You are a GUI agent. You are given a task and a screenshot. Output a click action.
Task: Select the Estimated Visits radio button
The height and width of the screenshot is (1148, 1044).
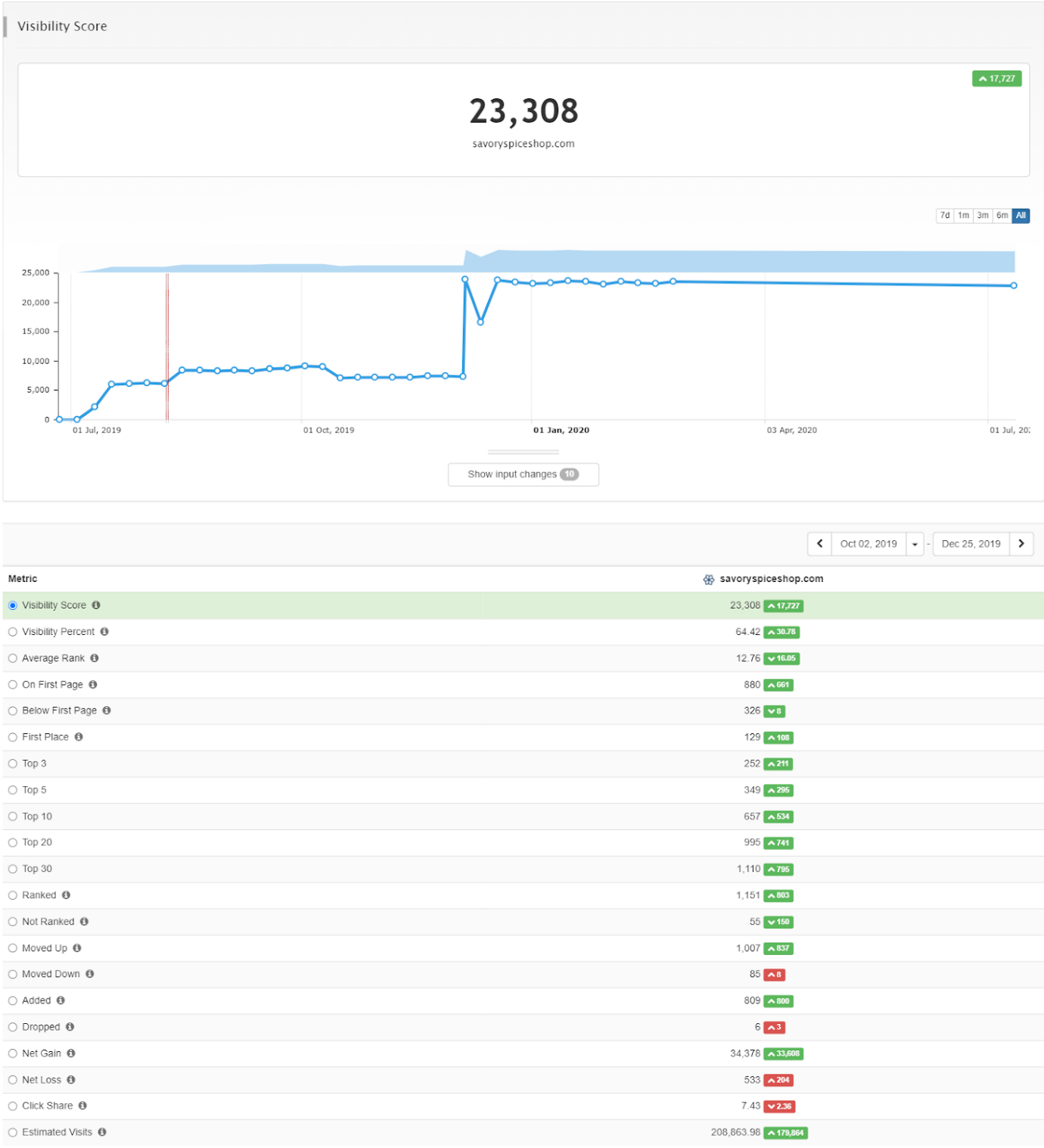[x=12, y=1132]
